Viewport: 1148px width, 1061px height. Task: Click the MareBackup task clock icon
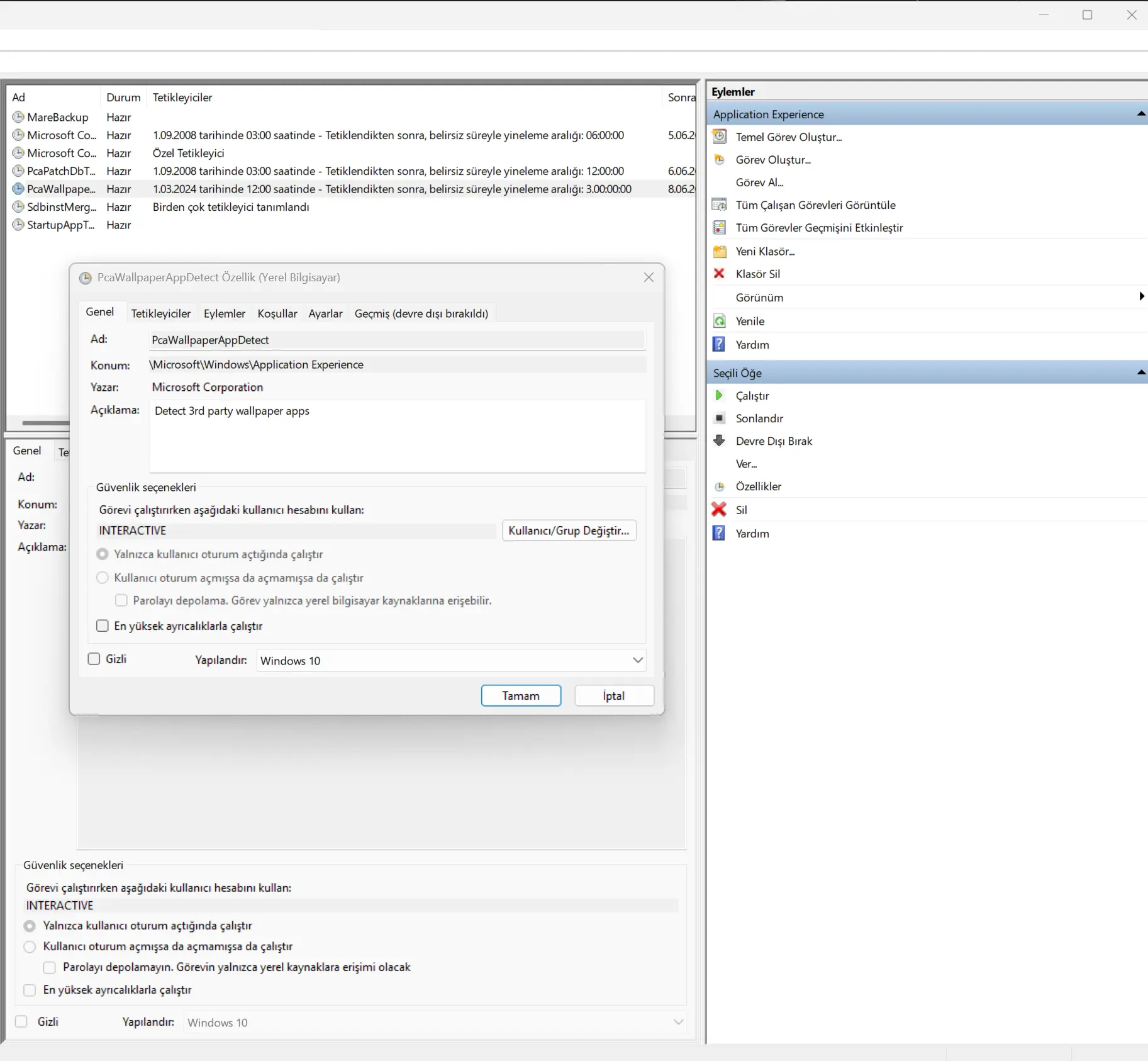(x=18, y=117)
